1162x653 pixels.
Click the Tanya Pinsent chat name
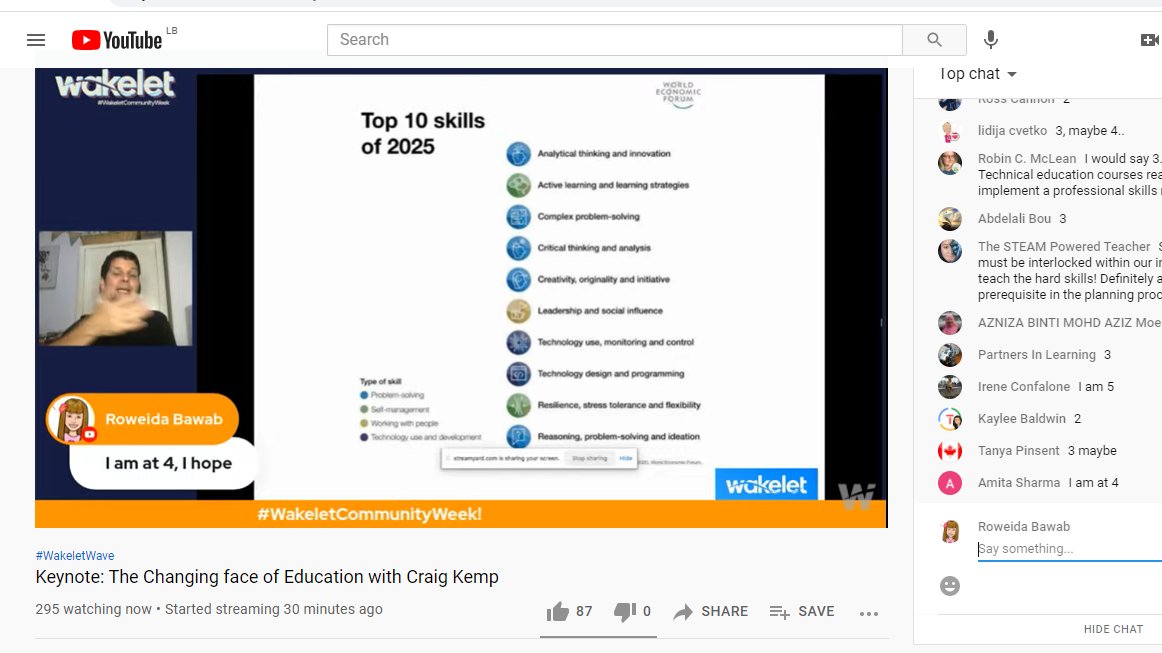[1018, 451]
